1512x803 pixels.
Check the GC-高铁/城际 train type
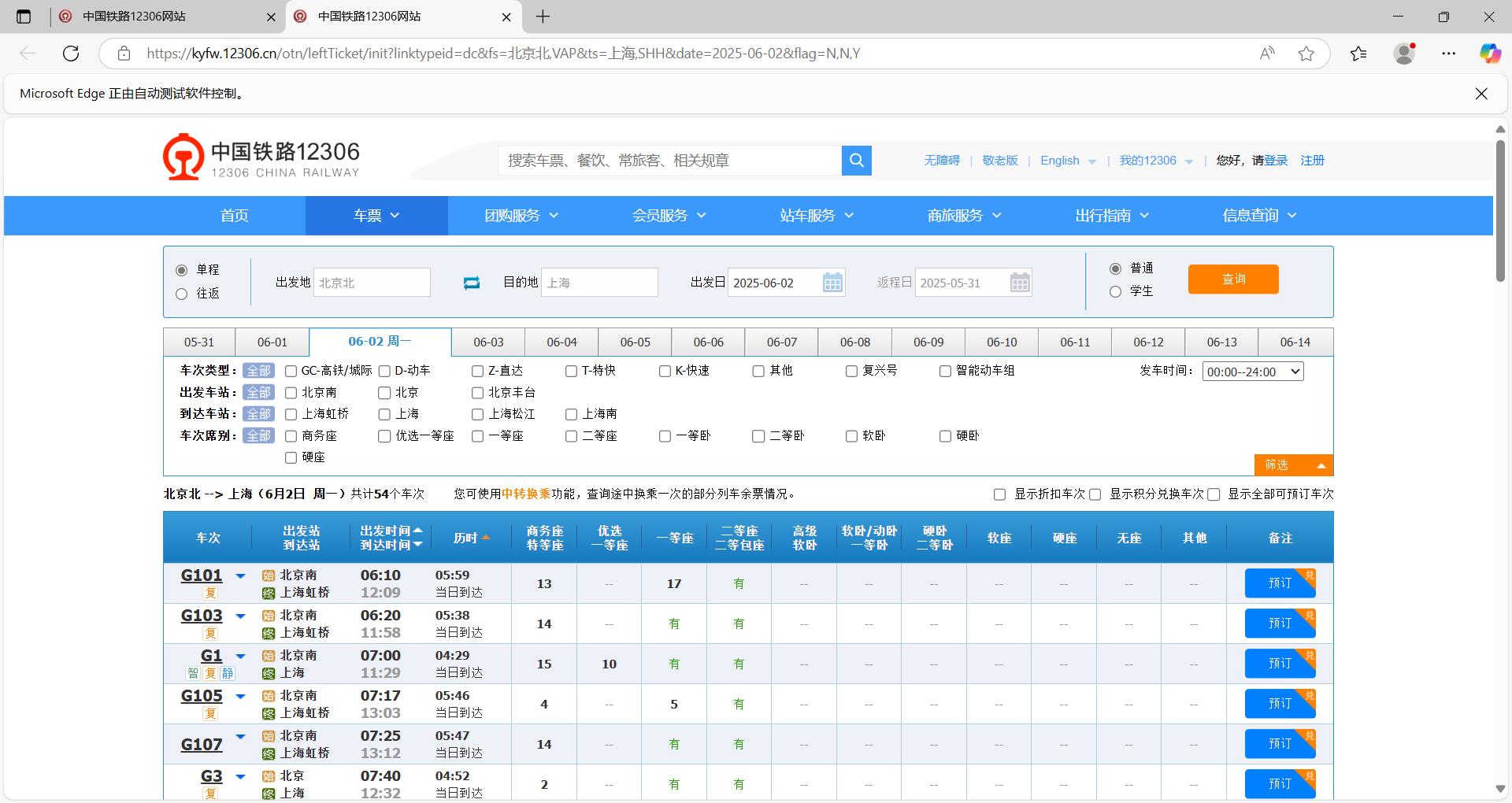pyautogui.click(x=291, y=371)
